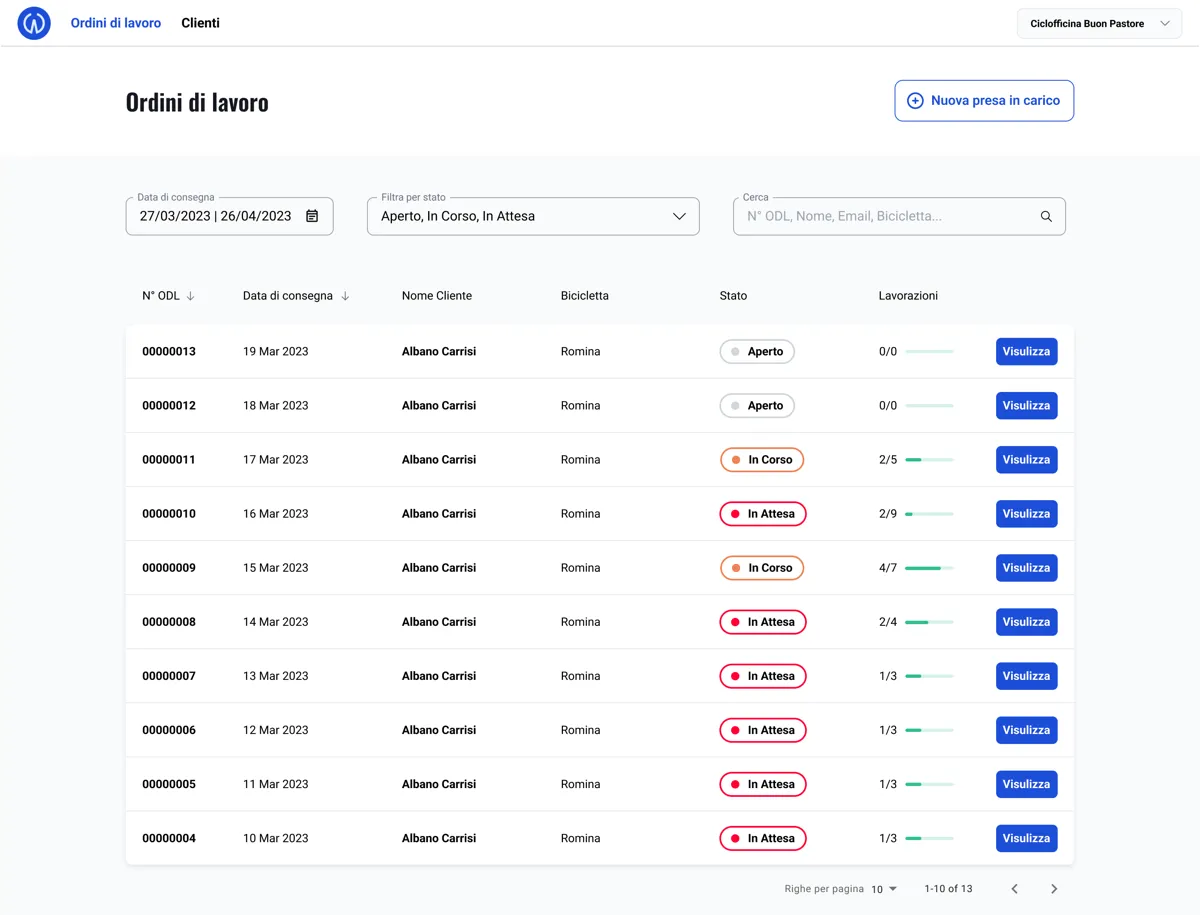Click the Lavorazioni column header
Image resolution: width=1200 pixels, height=915 pixels.
(908, 296)
